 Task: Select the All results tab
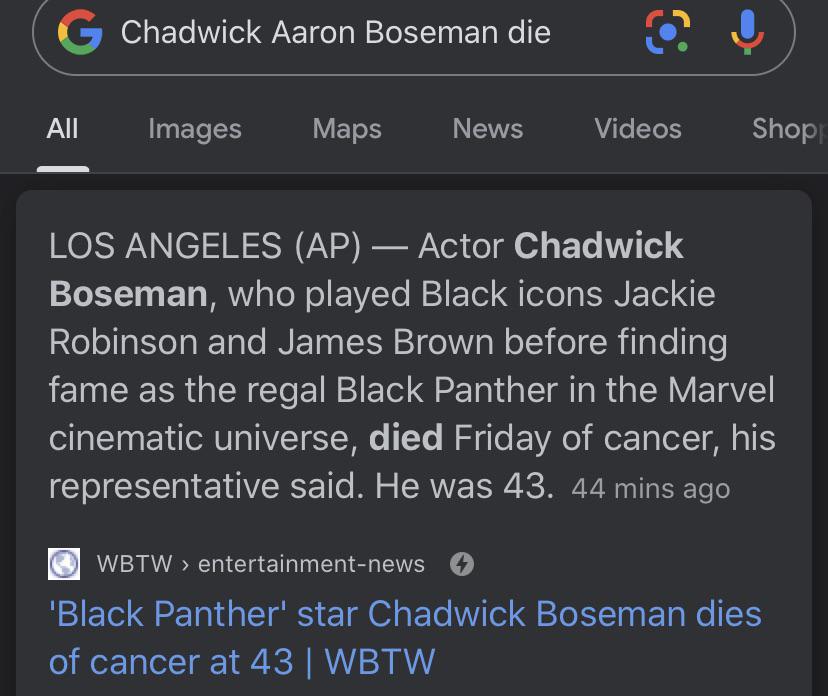click(62, 128)
